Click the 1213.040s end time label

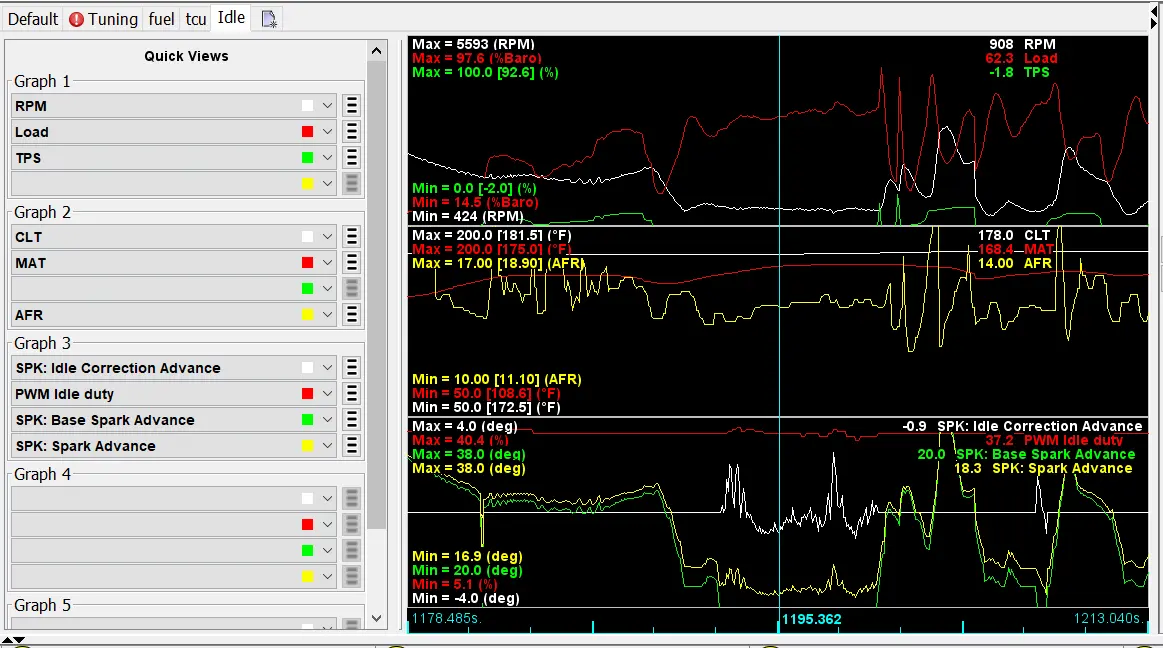point(1109,618)
